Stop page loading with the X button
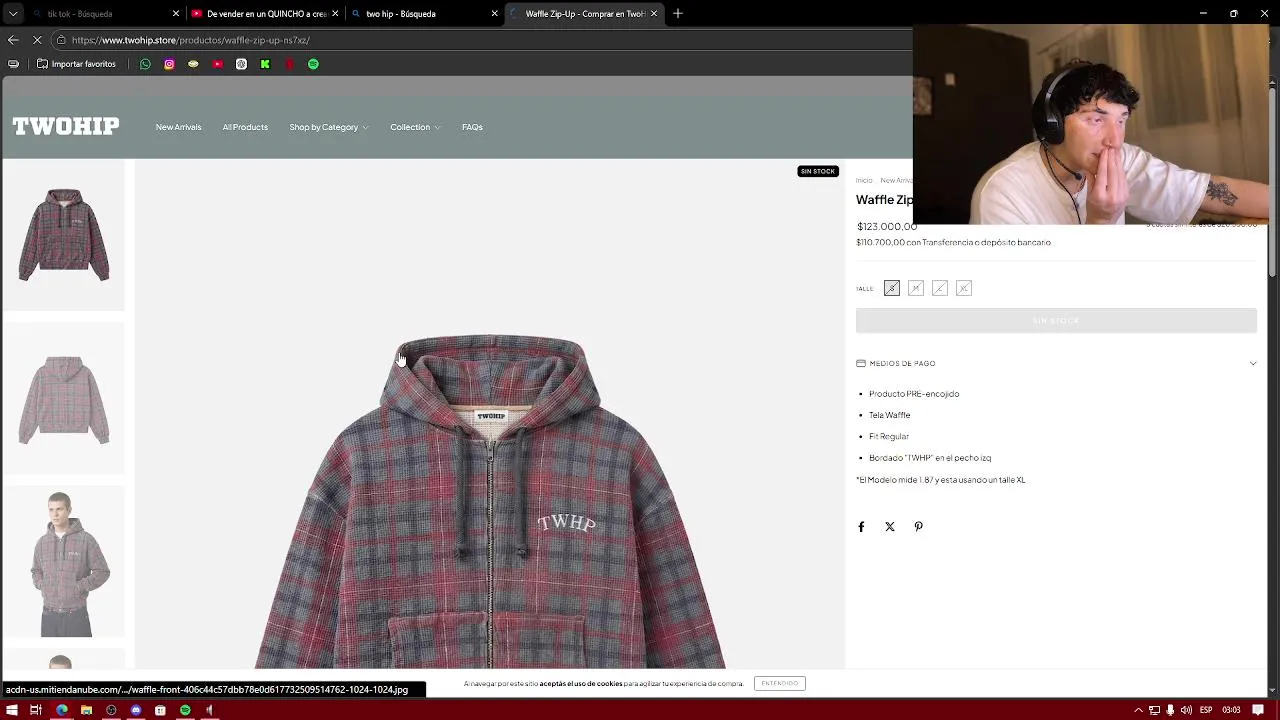 click(x=37, y=40)
